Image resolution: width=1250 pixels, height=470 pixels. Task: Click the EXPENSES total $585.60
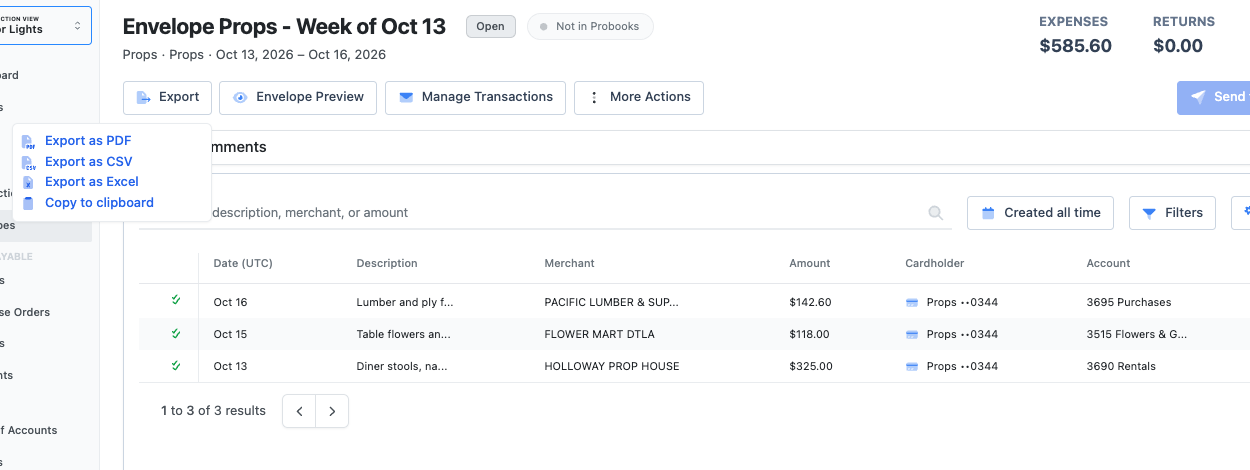tap(1075, 46)
